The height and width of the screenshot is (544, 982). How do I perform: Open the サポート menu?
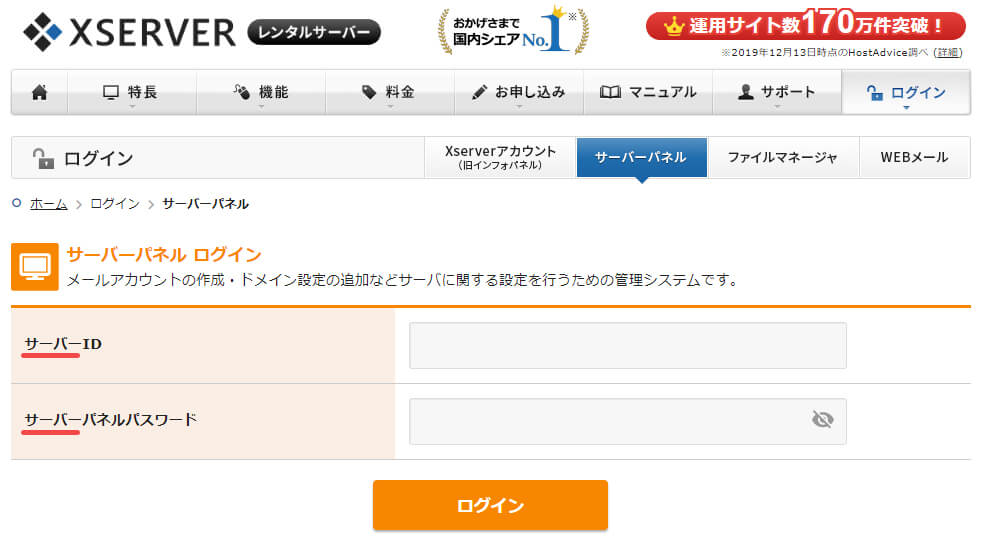[776, 92]
